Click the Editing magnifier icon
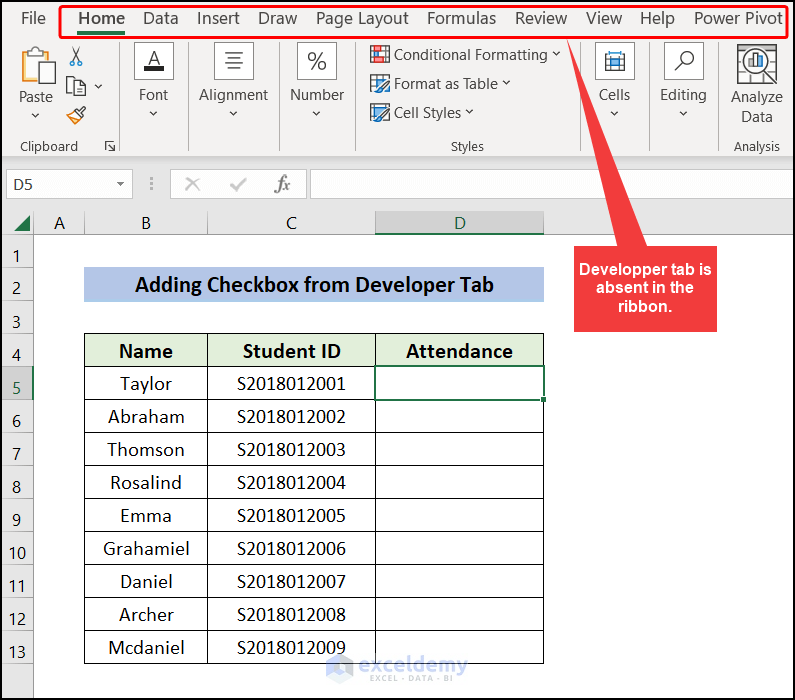Image resolution: width=795 pixels, height=700 pixels. pos(683,62)
